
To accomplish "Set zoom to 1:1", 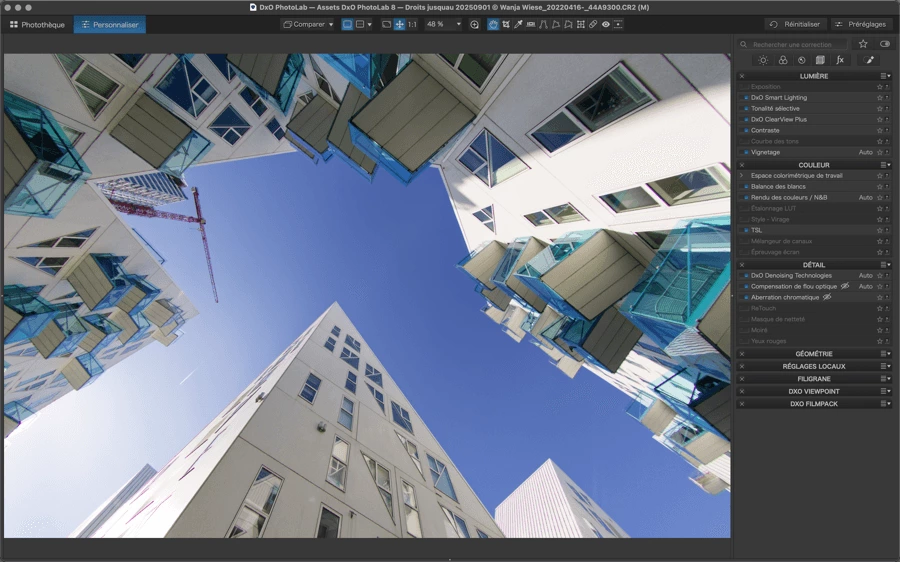I will [412, 25].
